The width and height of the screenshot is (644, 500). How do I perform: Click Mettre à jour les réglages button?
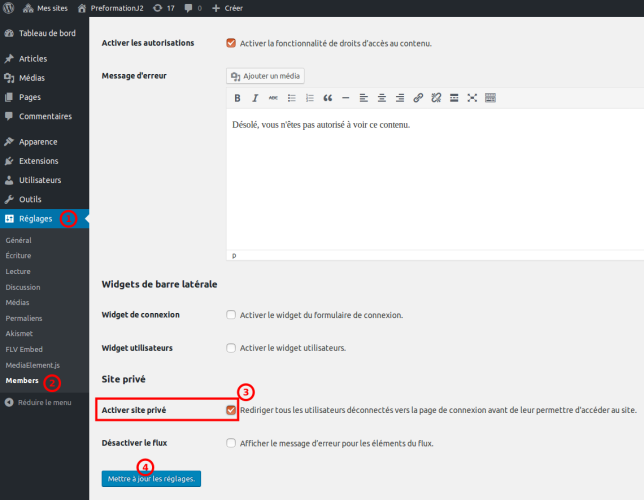coord(151,479)
